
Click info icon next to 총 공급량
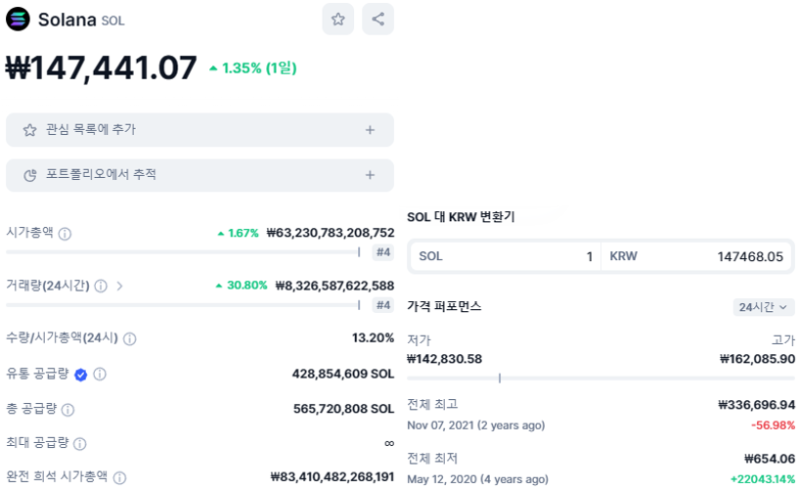68,409
